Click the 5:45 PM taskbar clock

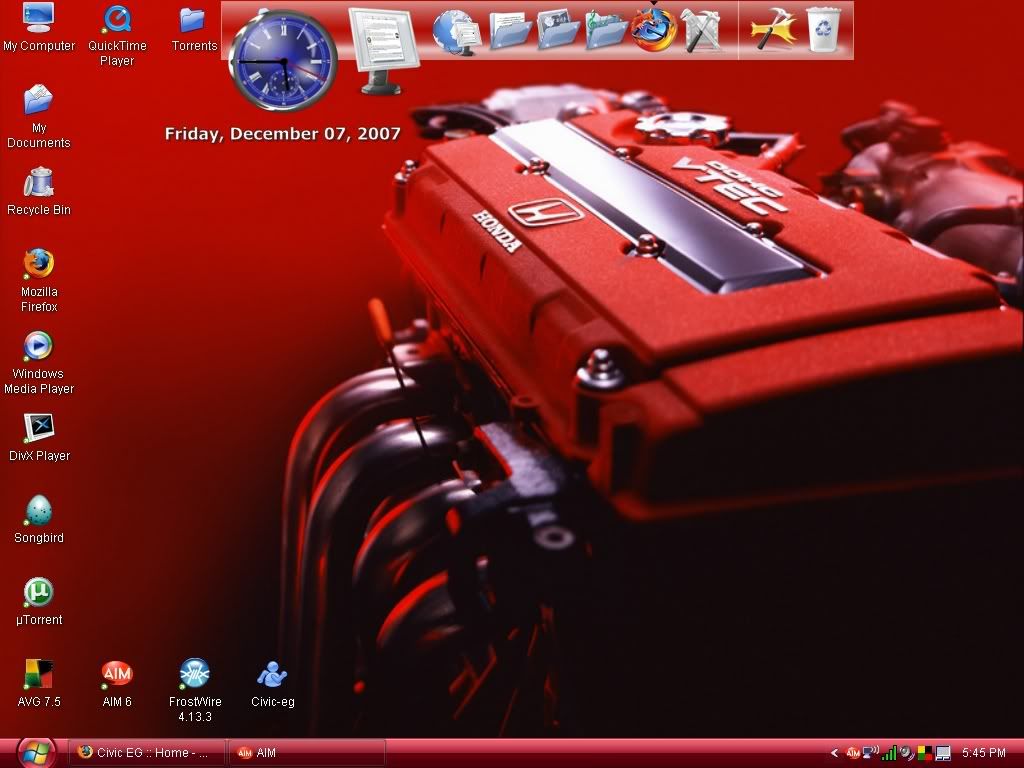(984, 753)
